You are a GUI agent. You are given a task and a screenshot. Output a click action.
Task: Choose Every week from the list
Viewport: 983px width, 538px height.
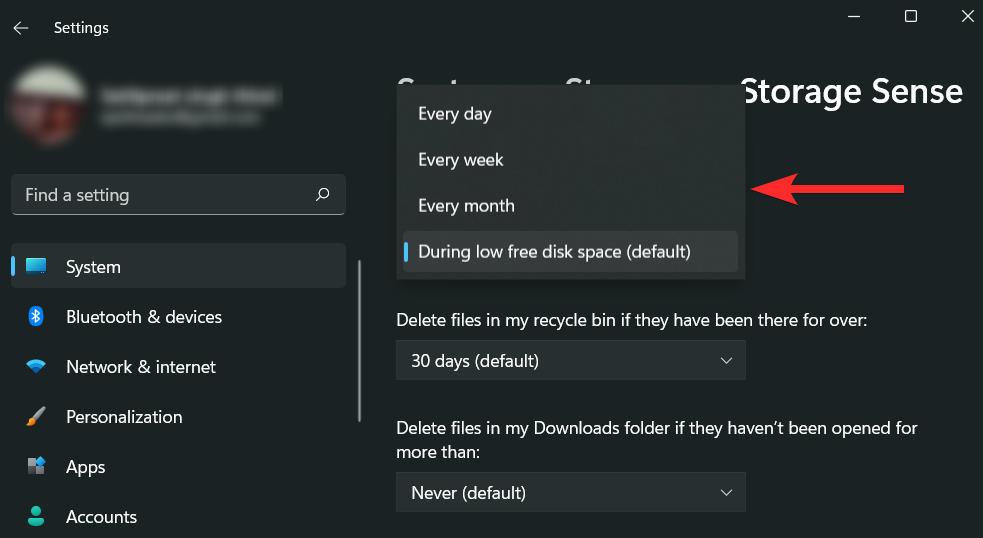point(461,160)
